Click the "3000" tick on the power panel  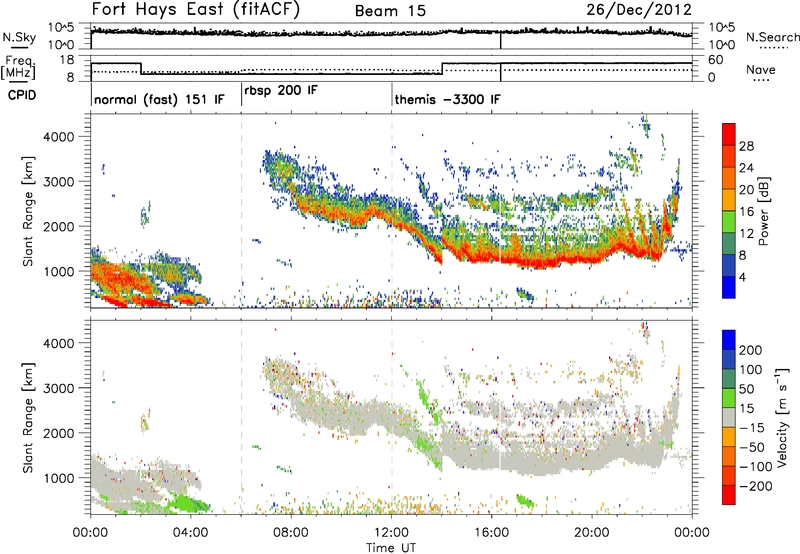tap(58, 182)
